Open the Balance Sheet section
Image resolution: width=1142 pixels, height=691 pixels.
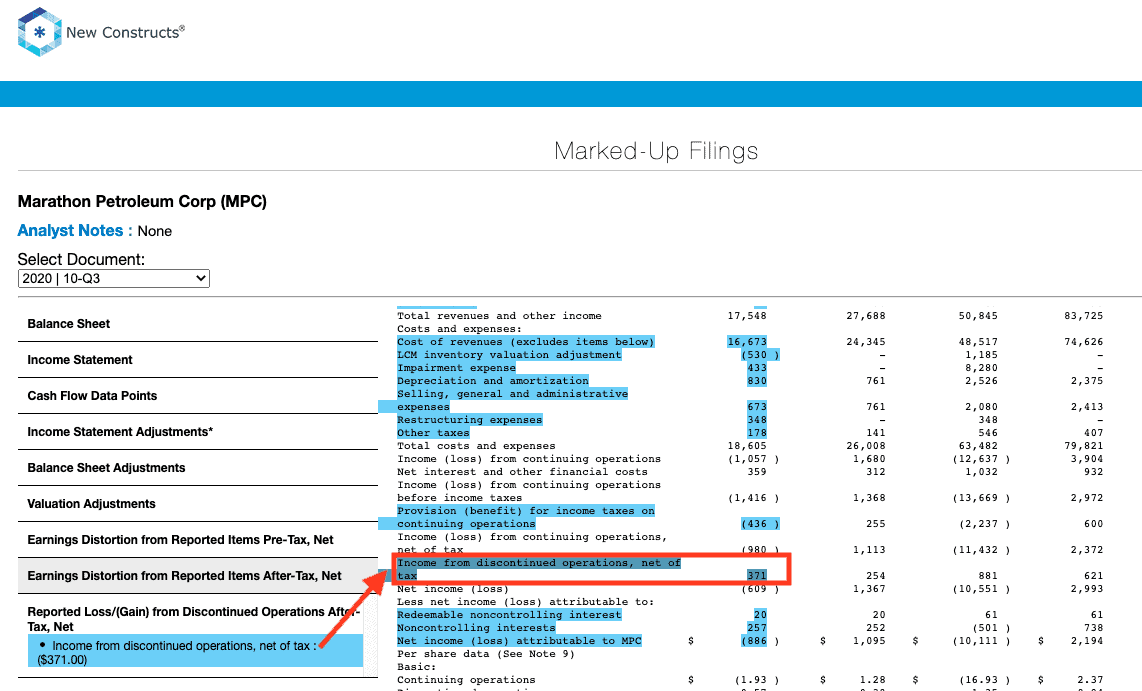coord(68,324)
